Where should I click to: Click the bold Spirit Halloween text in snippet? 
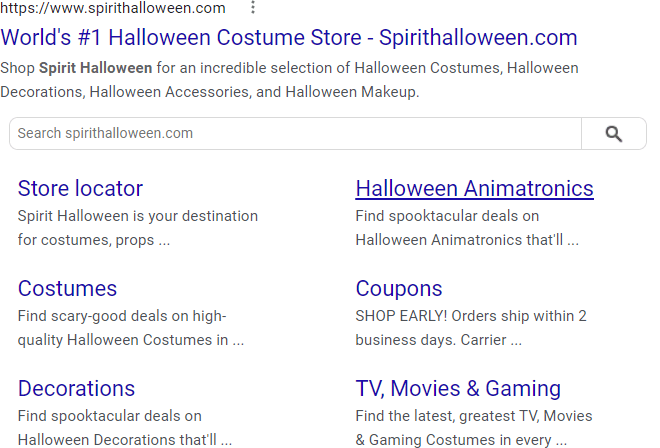(96, 69)
